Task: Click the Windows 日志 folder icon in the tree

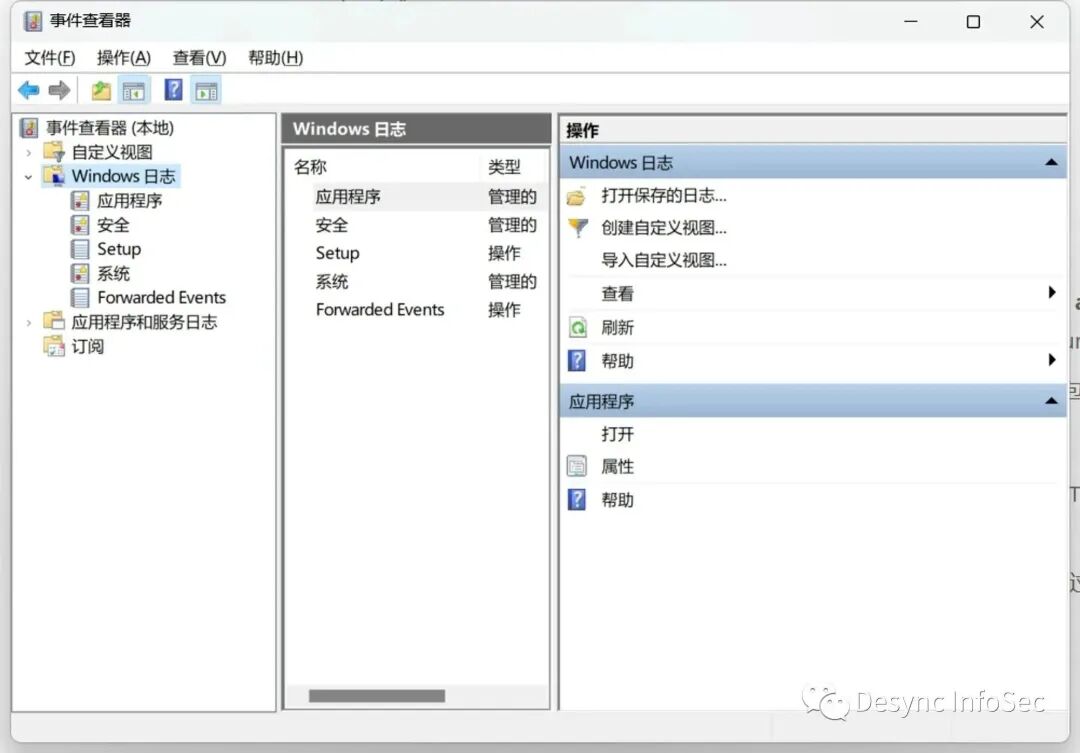Action: click(x=54, y=176)
